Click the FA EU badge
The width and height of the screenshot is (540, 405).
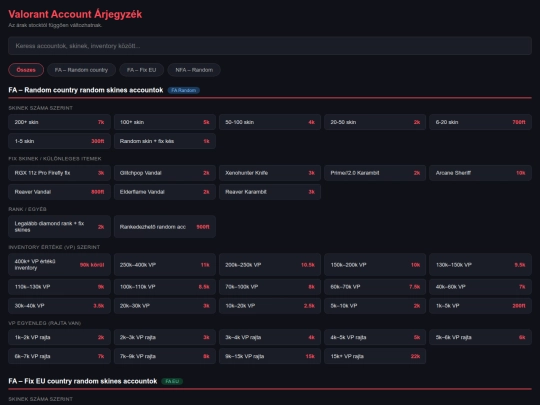click(x=172, y=381)
